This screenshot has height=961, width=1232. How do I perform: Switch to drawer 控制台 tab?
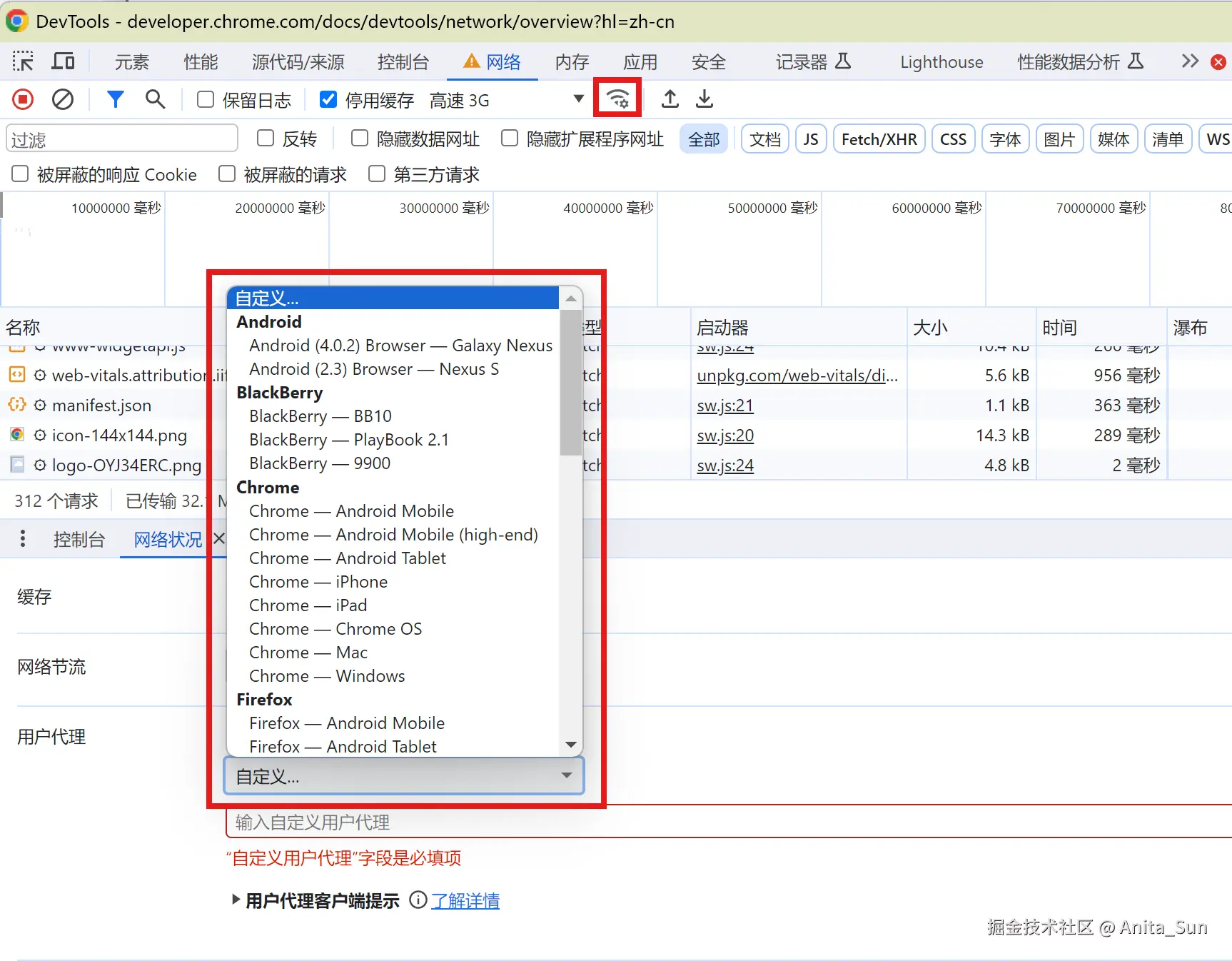[x=79, y=539]
